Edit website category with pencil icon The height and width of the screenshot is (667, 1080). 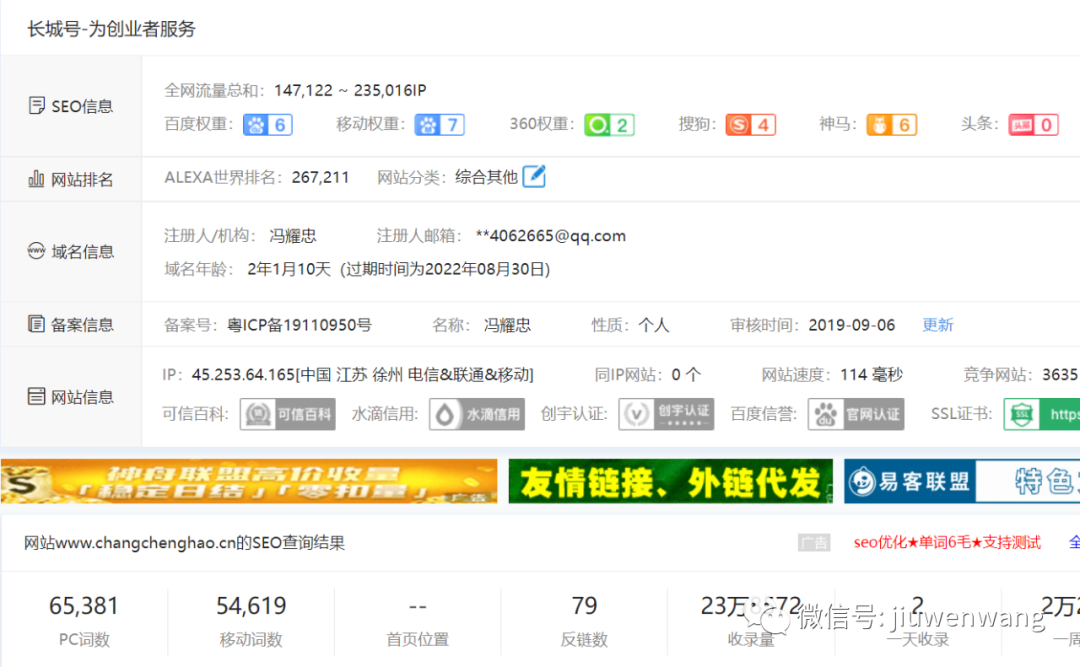[534, 176]
